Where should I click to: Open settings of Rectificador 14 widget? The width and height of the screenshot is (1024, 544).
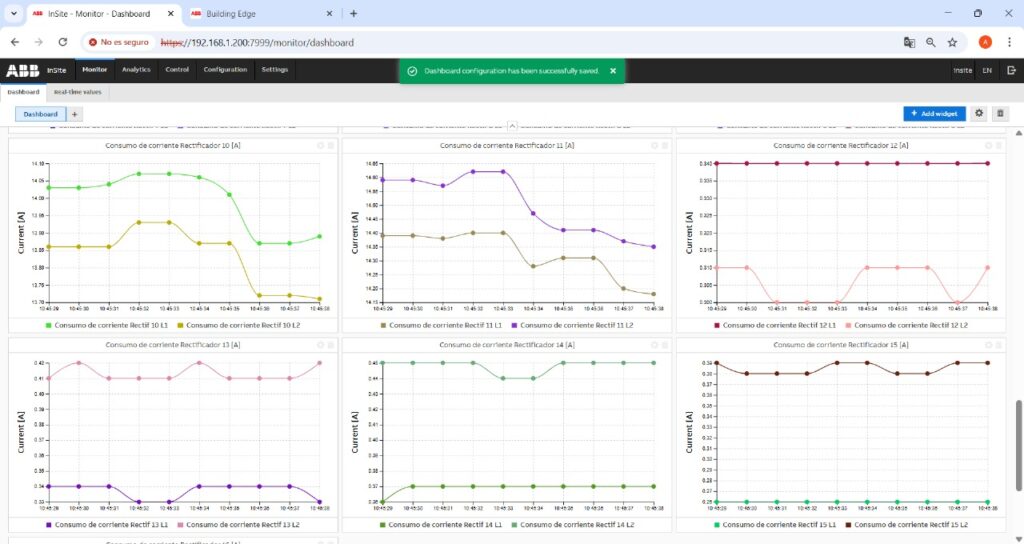[x=655, y=344]
